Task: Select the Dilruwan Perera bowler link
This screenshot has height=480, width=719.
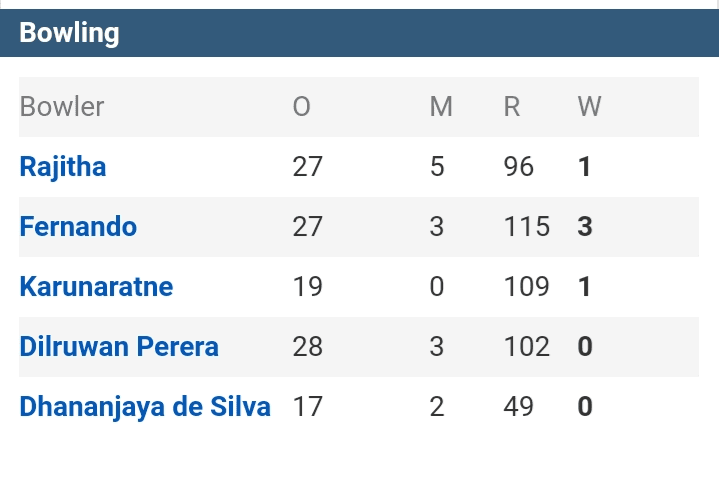Action: coord(119,347)
